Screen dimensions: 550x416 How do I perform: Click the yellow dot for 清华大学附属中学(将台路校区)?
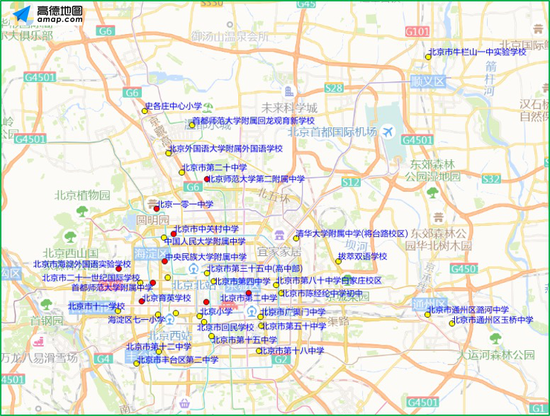pyautogui.click(x=296, y=239)
